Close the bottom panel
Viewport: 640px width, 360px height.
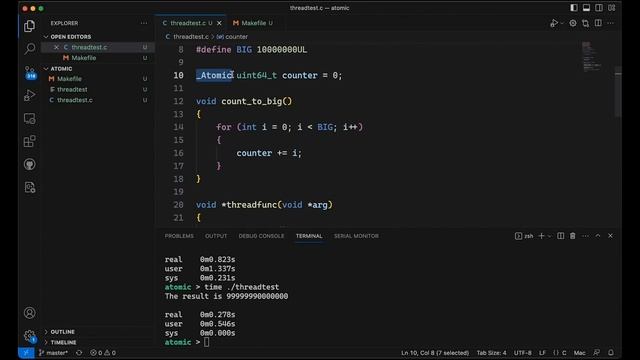(x=611, y=236)
